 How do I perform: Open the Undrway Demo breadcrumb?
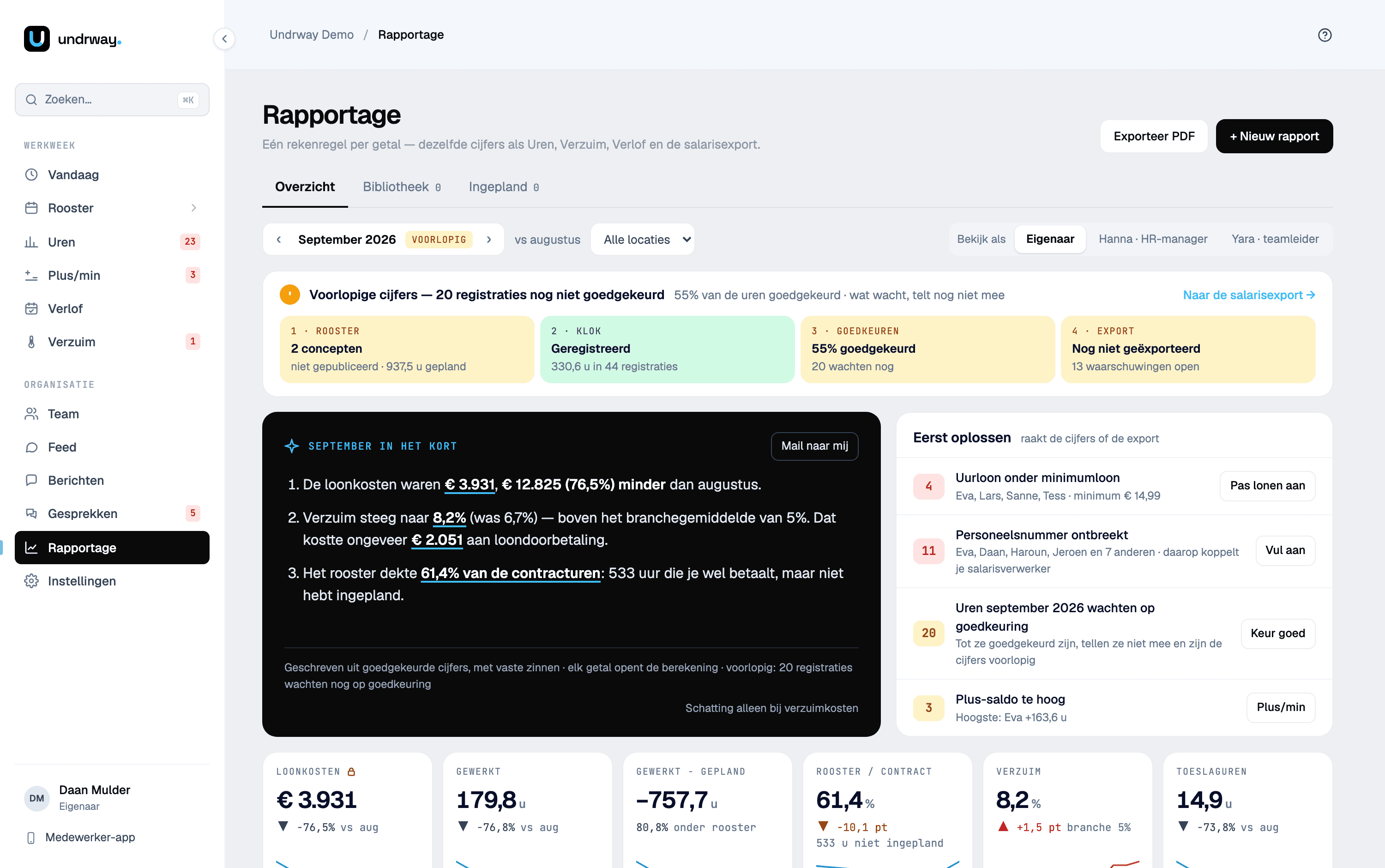[312, 35]
